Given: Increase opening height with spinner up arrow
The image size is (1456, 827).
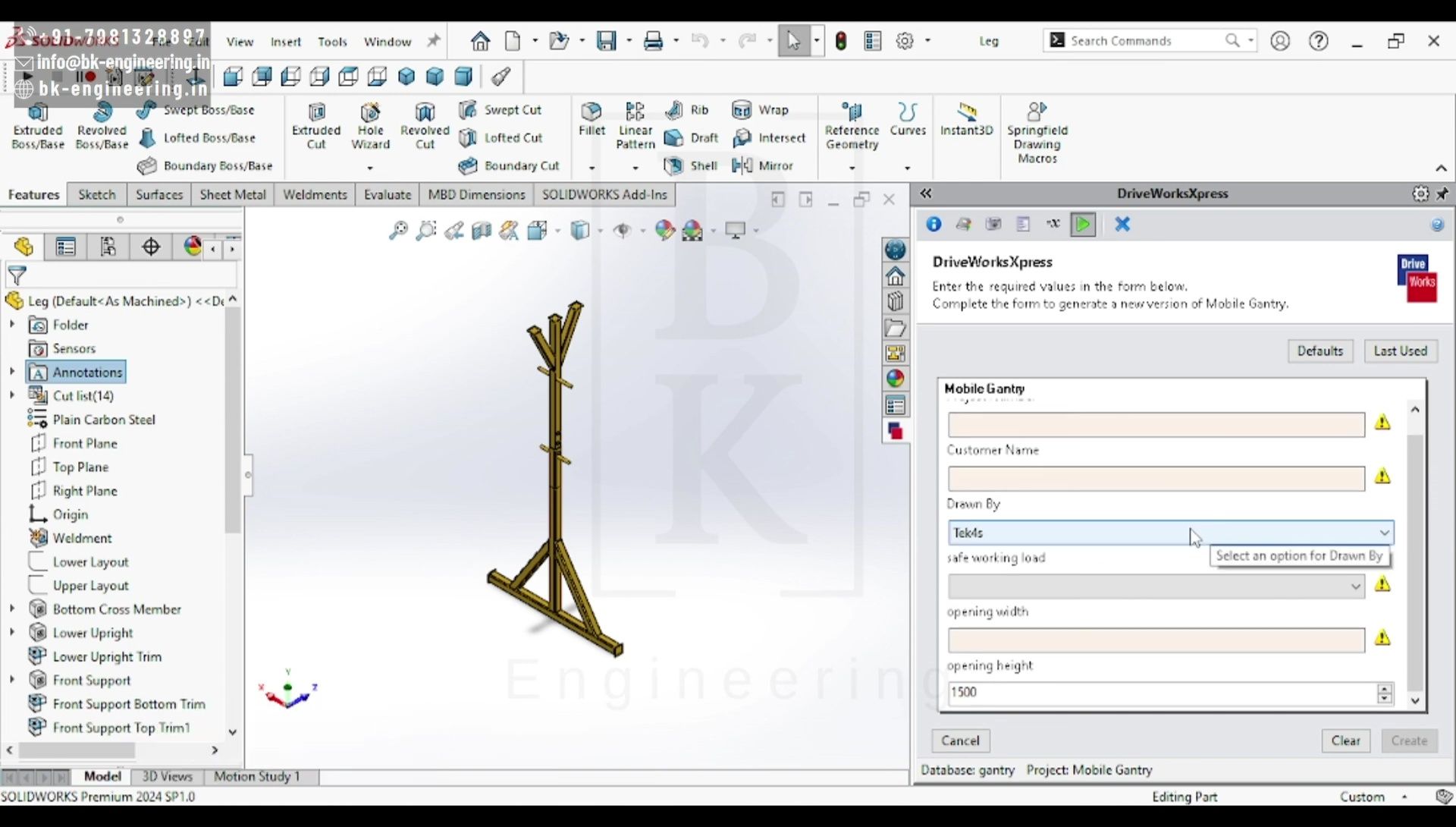Looking at the screenshot, I should click(1385, 688).
